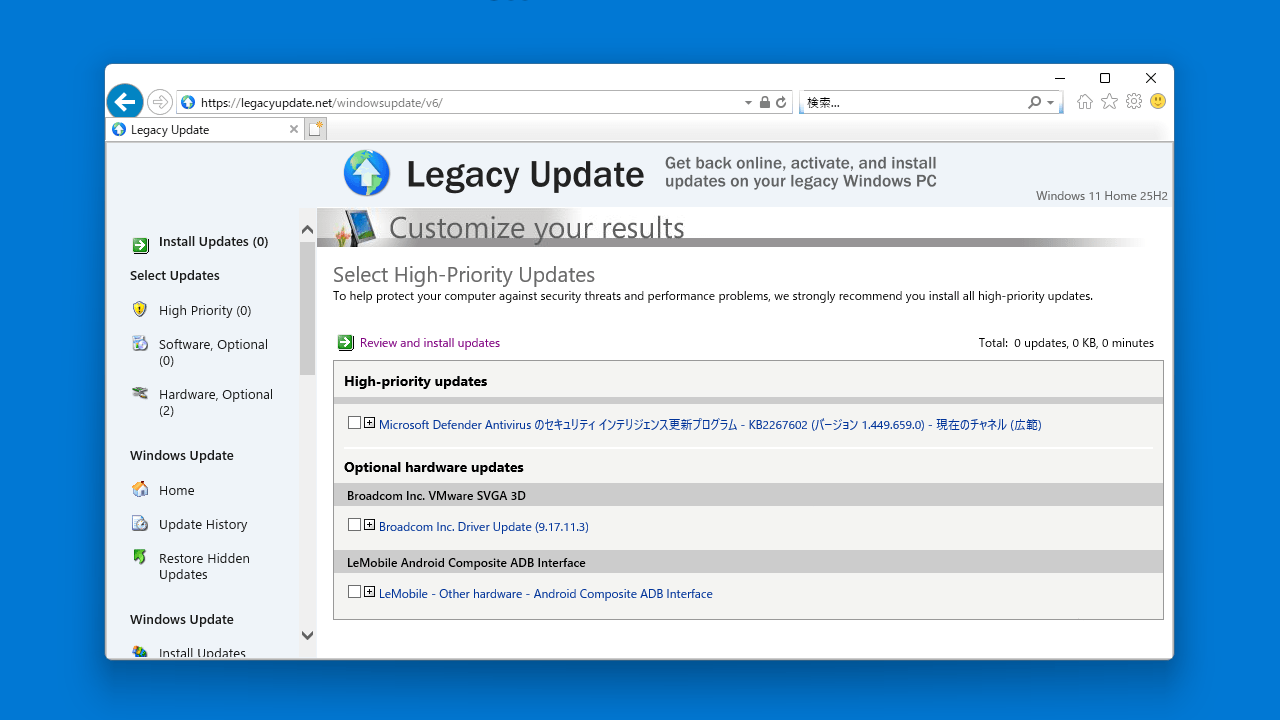1280x720 pixels.
Task: Open Update History in sidebar
Action: click(x=203, y=524)
